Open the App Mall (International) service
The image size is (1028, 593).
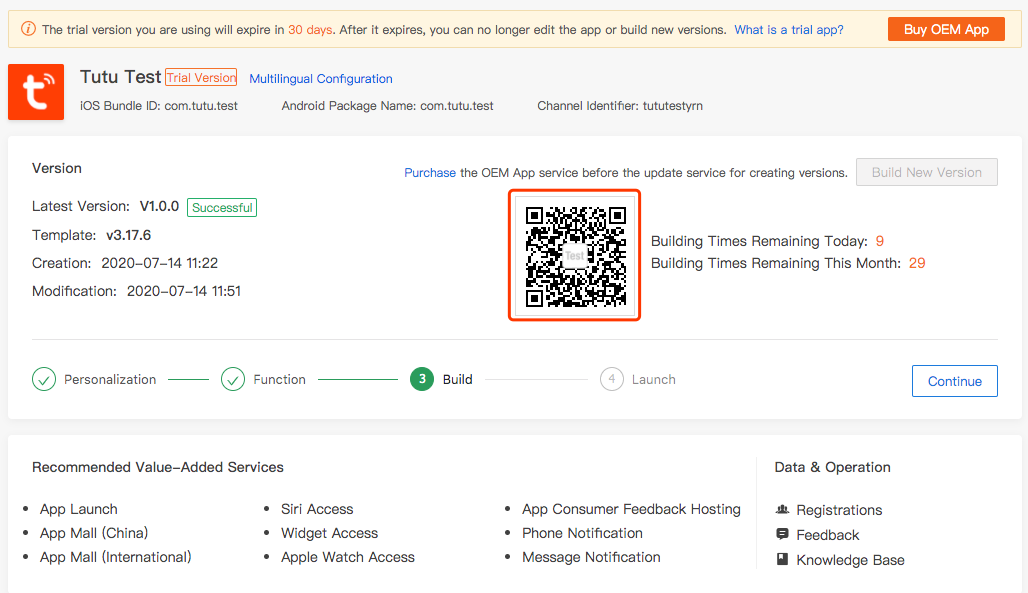pyautogui.click(x=115, y=558)
